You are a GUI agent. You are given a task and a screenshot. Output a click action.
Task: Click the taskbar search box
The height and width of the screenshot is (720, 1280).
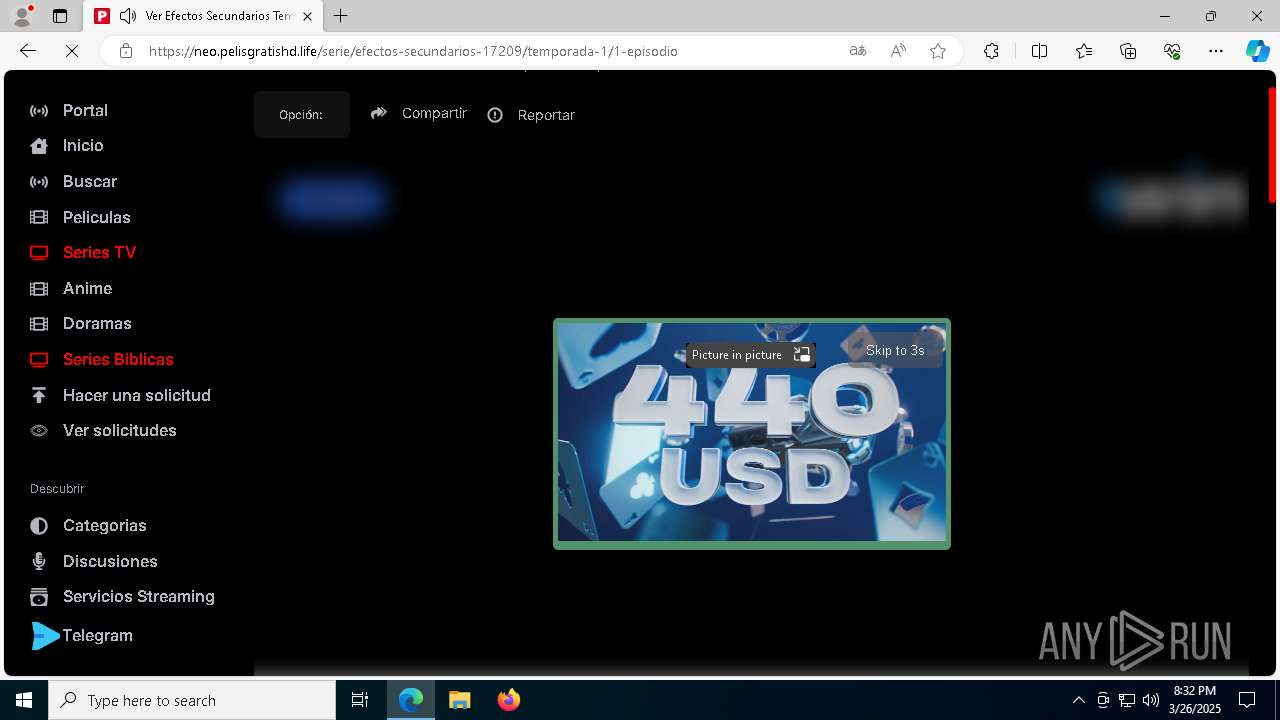point(192,700)
